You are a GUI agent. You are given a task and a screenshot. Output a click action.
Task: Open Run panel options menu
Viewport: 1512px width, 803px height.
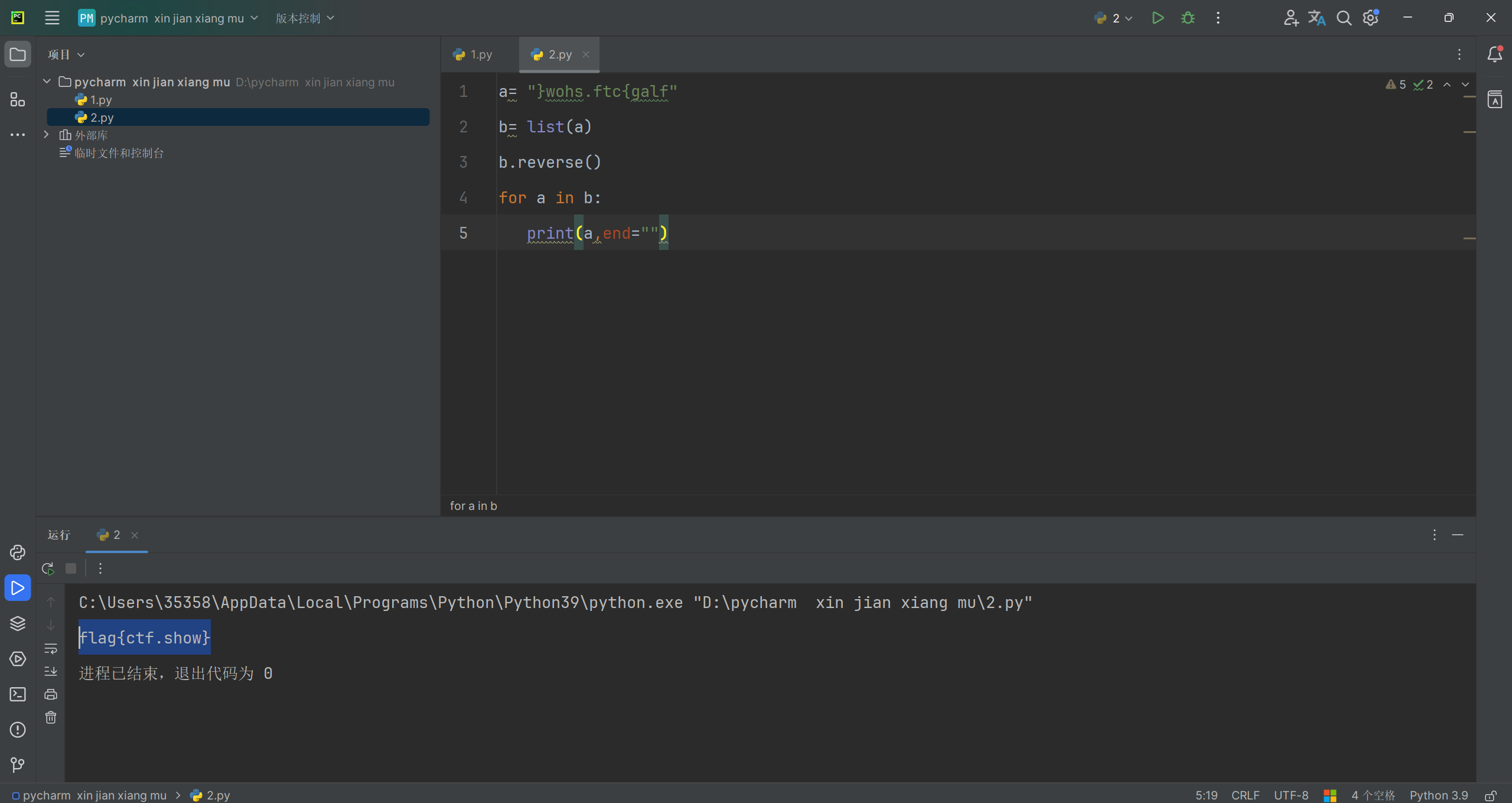coord(1435,535)
